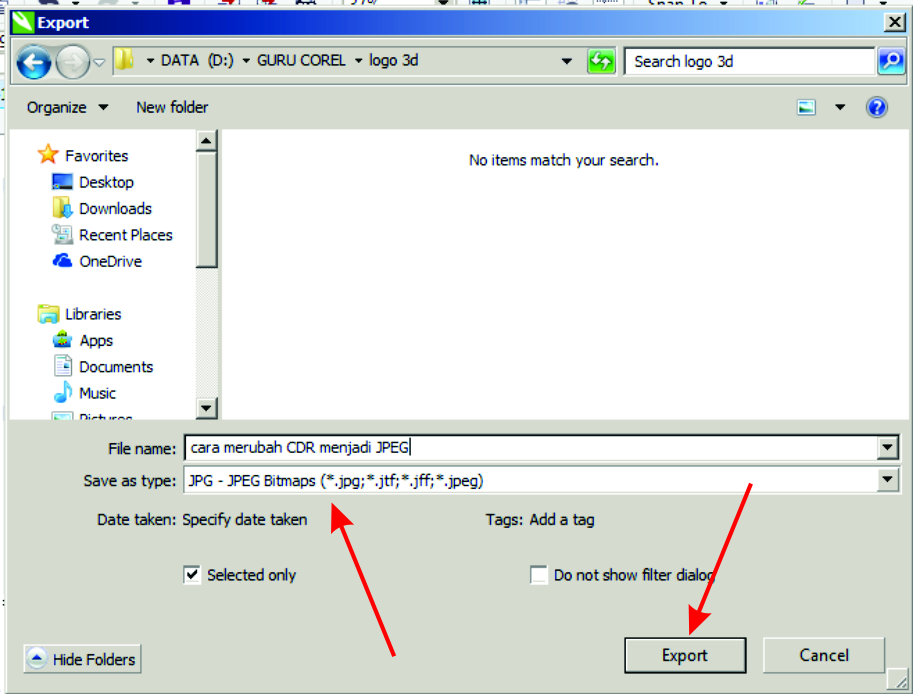This screenshot has height=694, width=913.
Task: Change the folder view using the views icon
Action: pyautogui.click(x=806, y=107)
